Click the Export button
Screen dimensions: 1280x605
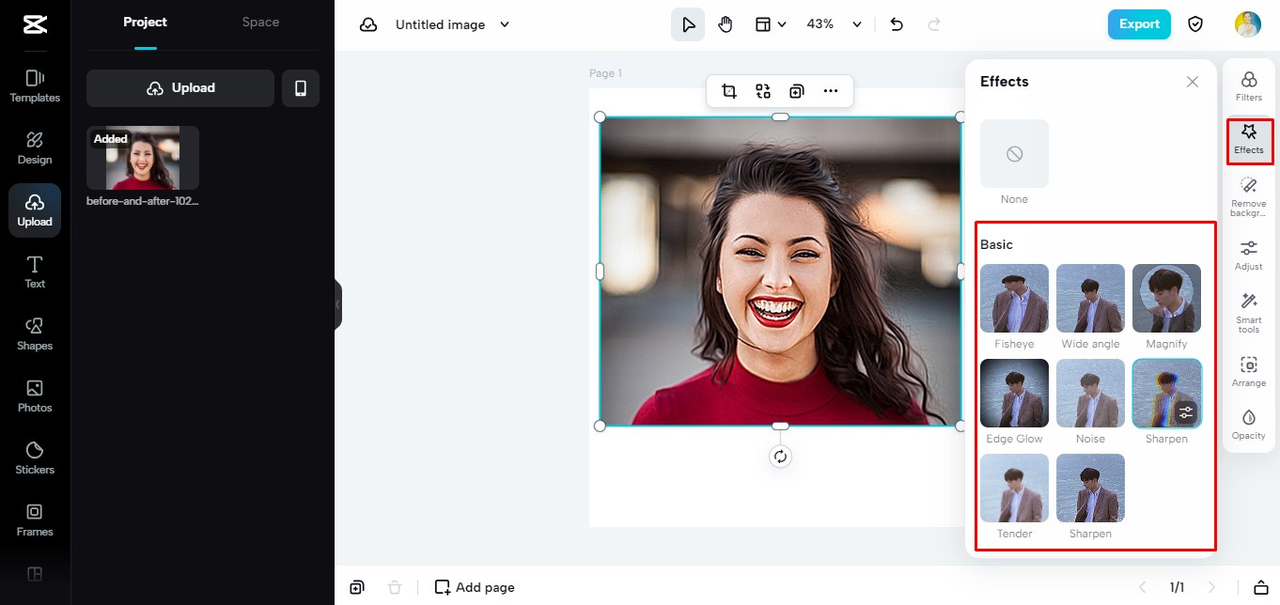[1139, 24]
